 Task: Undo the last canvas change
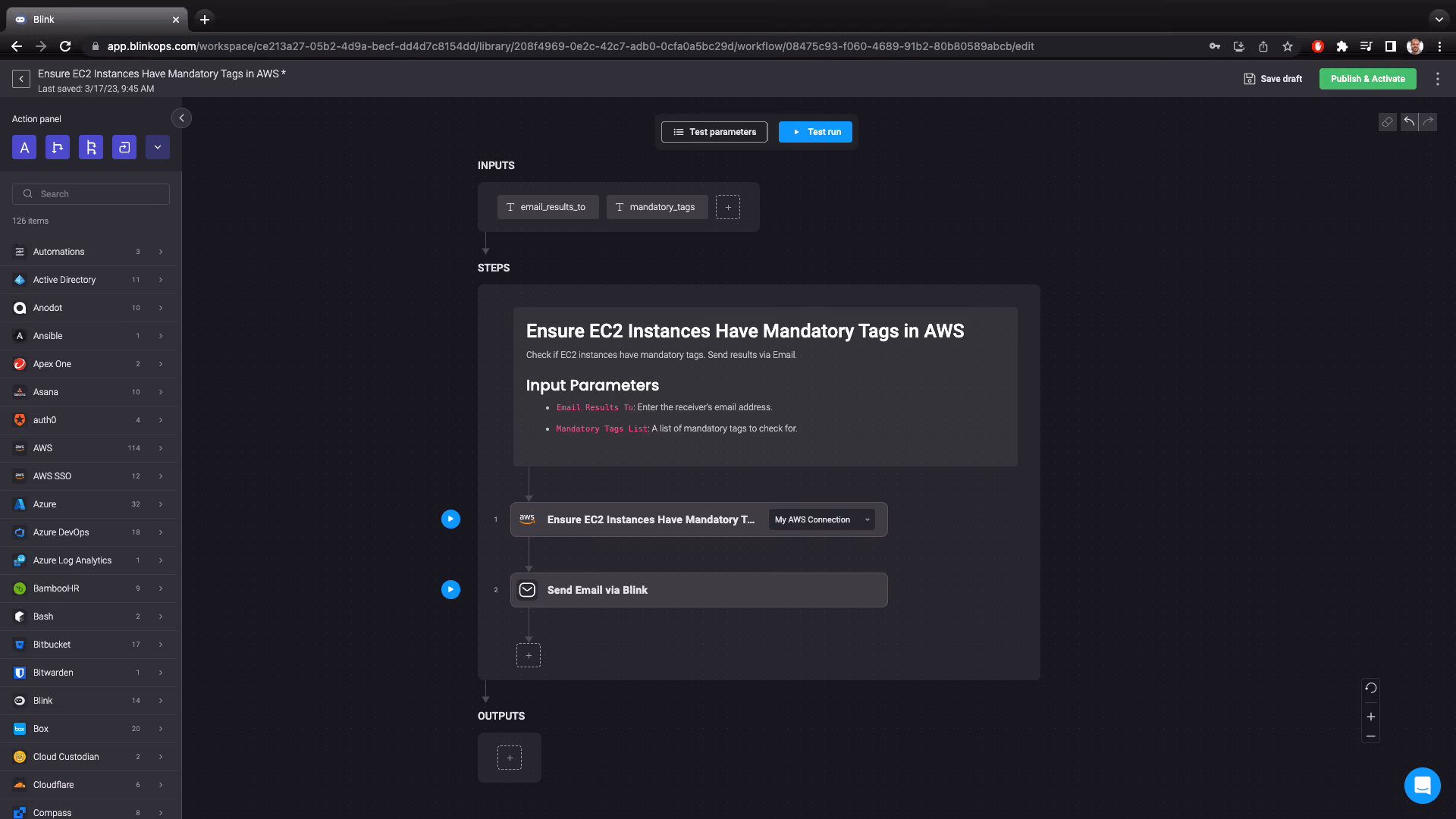pyautogui.click(x=1409, y=122)
